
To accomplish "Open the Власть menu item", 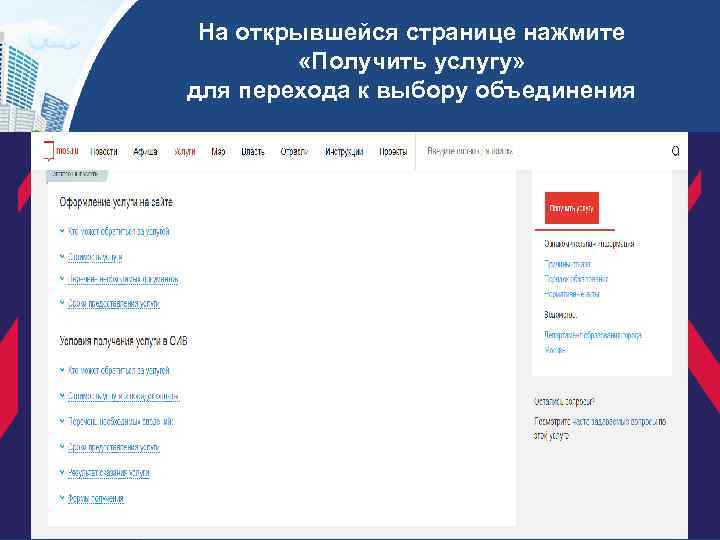I will coord(253,151).
